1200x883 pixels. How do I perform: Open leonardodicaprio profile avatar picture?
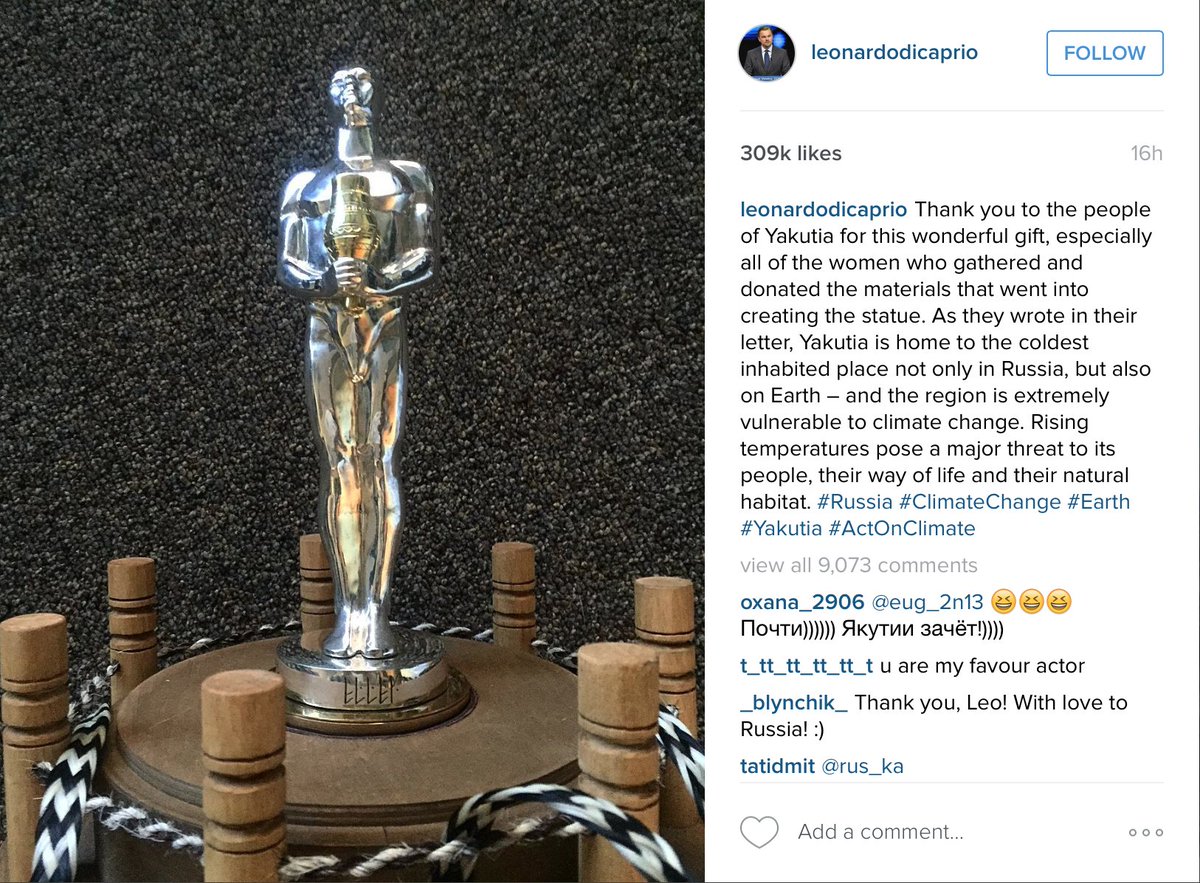click(x=766, y=53)
